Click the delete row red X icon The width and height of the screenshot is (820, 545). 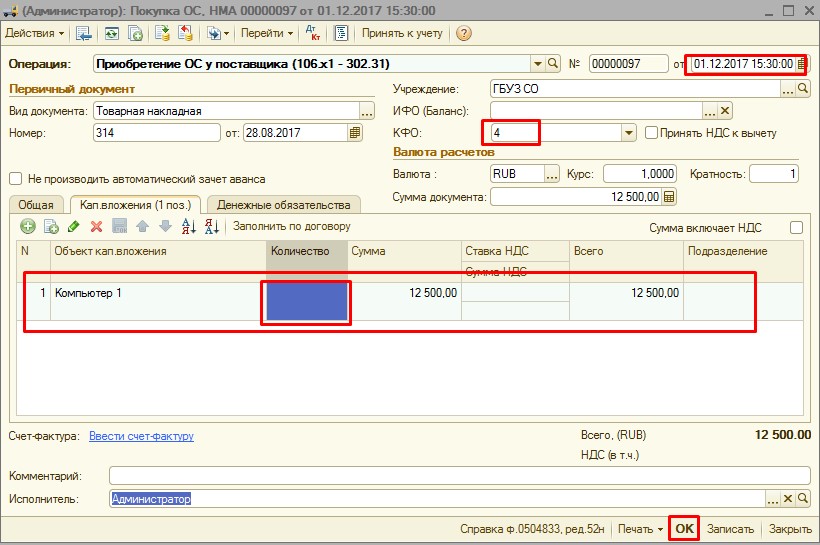pyautogui.click(x=97, y=227)
